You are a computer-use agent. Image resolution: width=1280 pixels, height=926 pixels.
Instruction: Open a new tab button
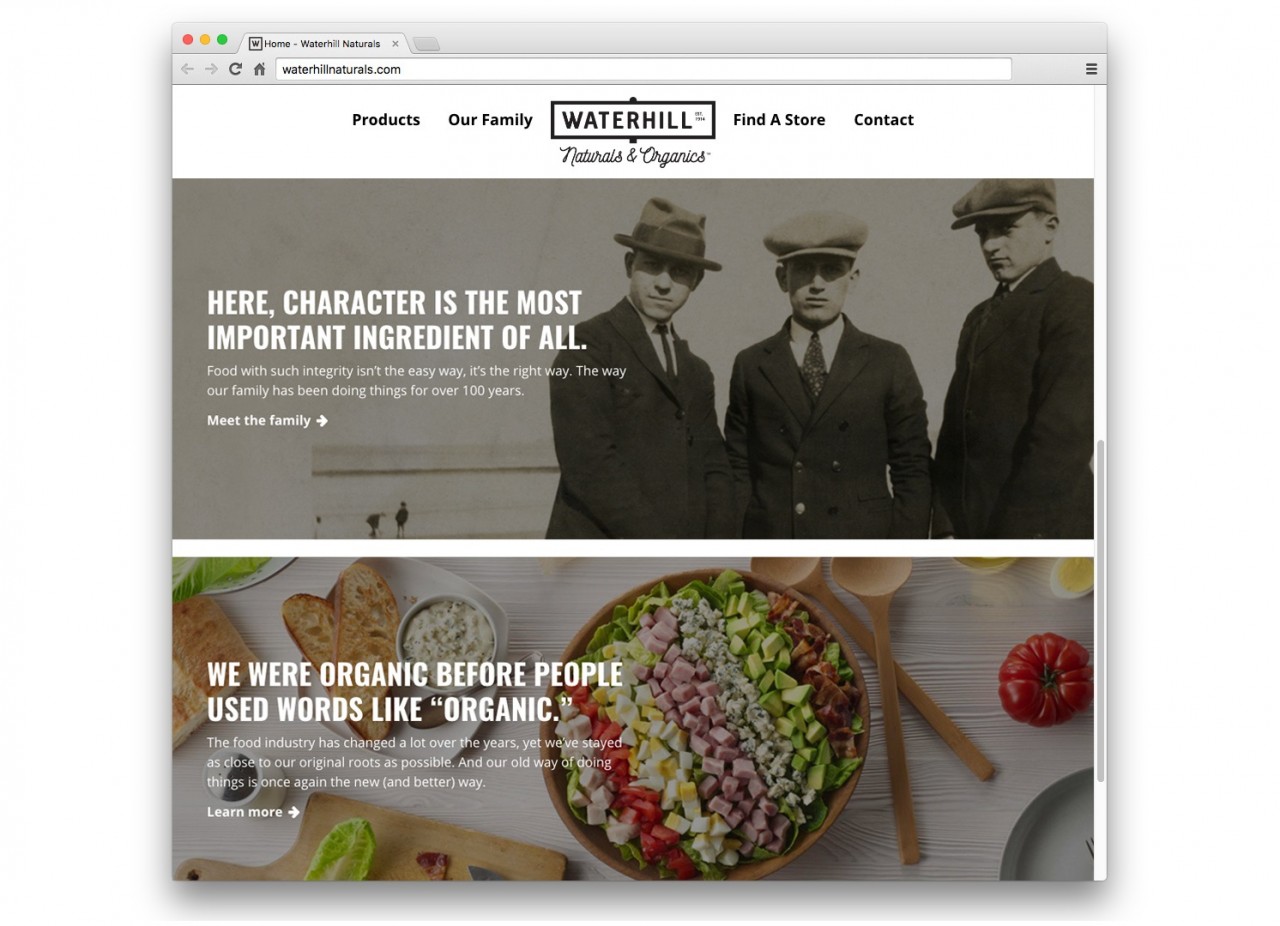[x=426, y=44]
